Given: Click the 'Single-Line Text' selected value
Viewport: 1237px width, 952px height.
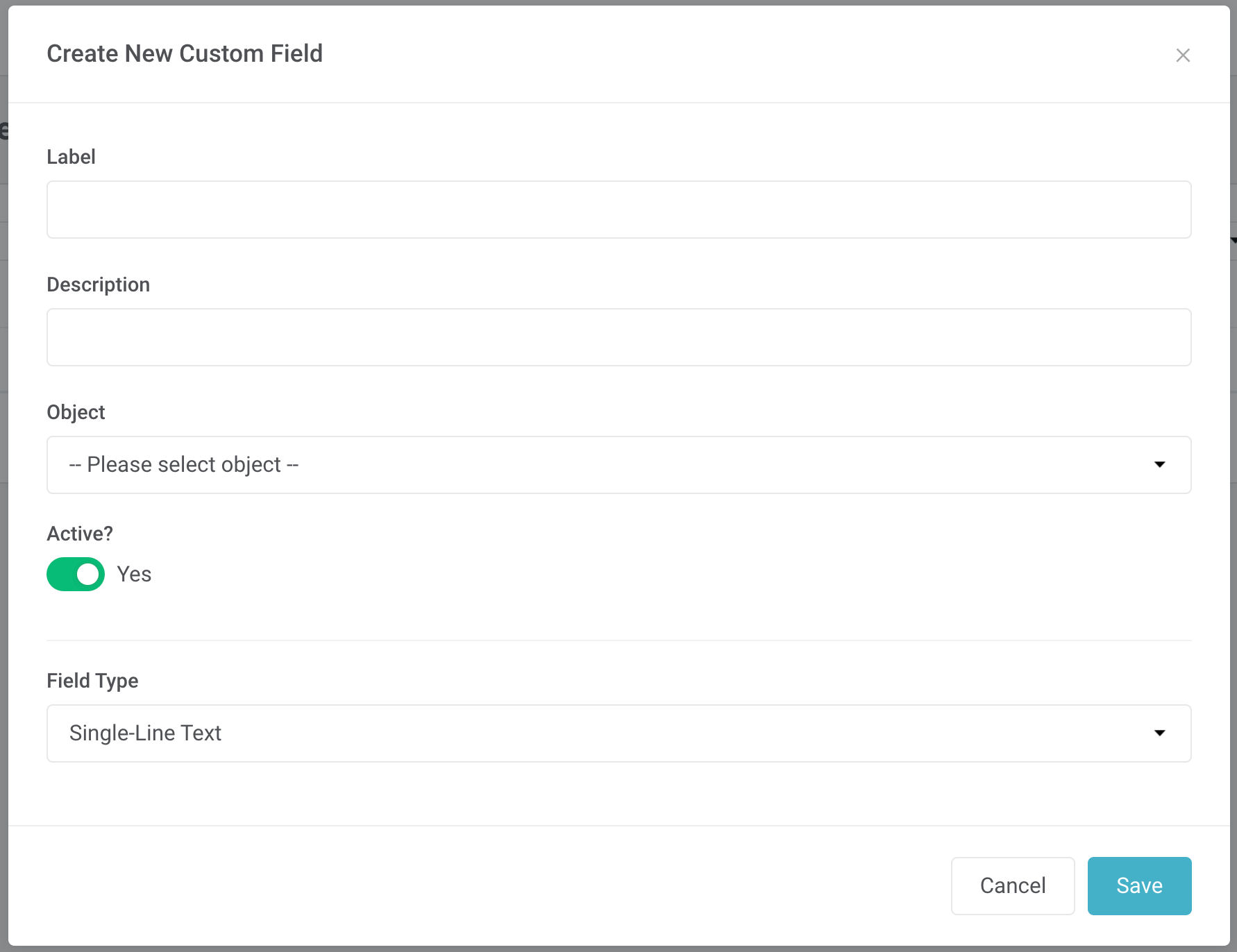Looking at the screenshot, I should (x=145, y=733).
